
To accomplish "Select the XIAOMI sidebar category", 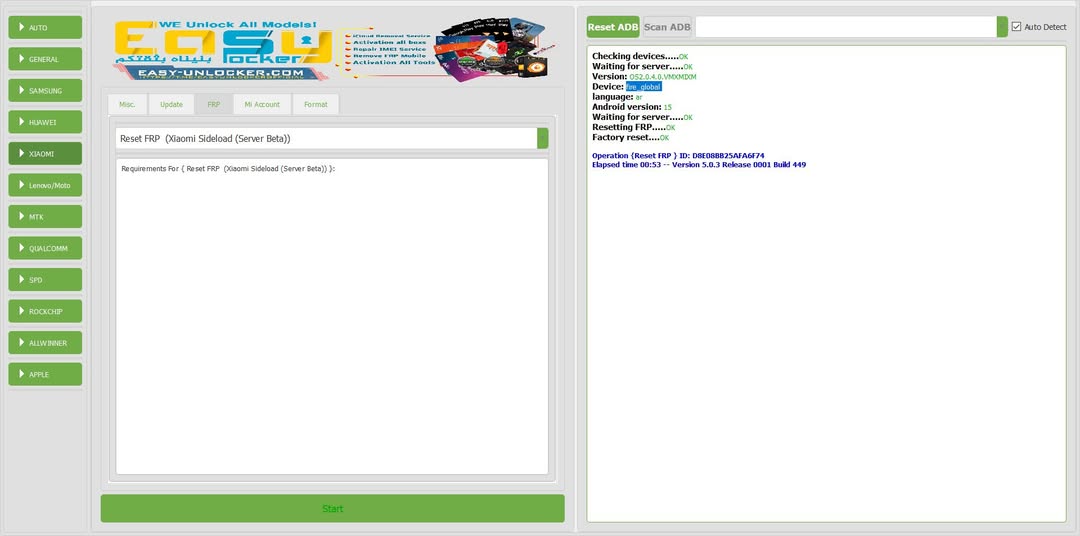I will (x=45, y=154).
